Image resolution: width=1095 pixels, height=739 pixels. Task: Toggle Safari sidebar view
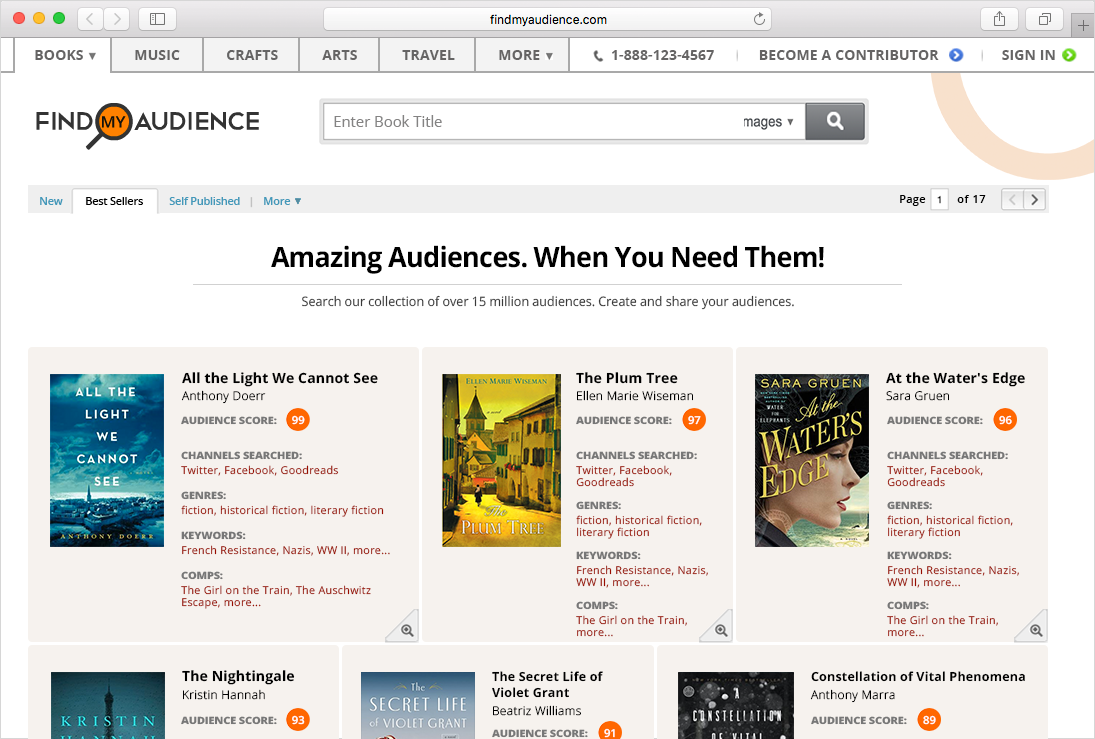(x=157, y=19)
